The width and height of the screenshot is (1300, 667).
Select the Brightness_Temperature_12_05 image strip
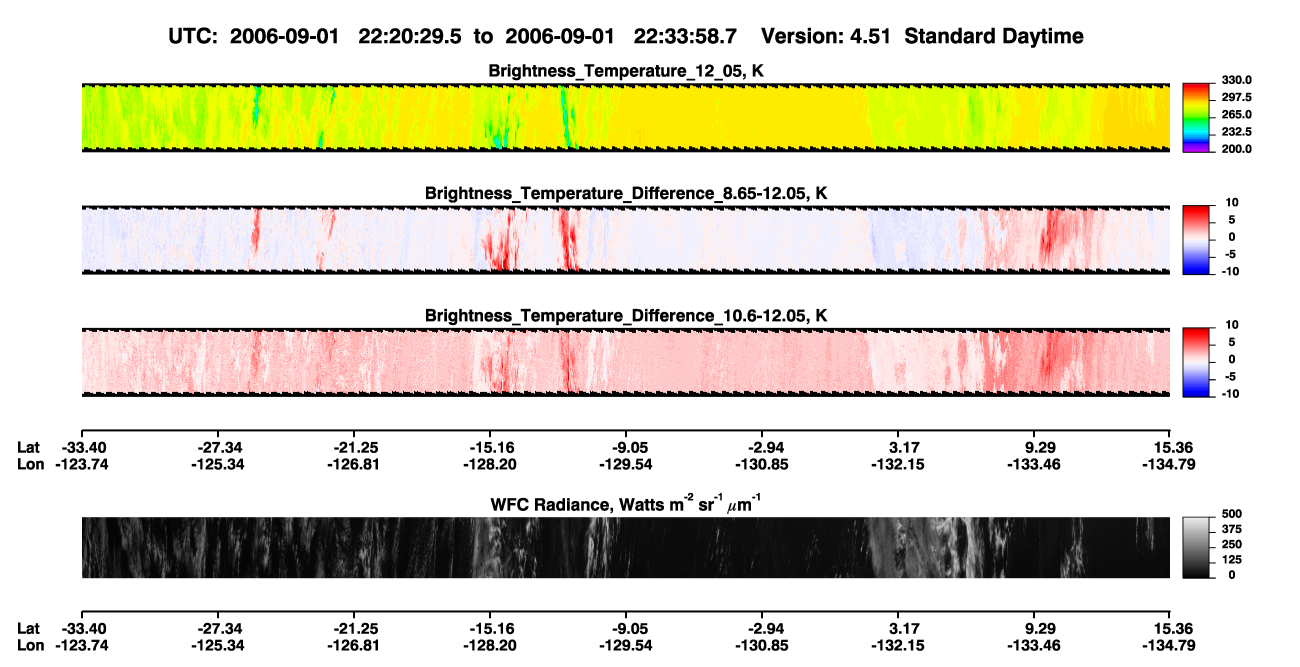(625, 117)
